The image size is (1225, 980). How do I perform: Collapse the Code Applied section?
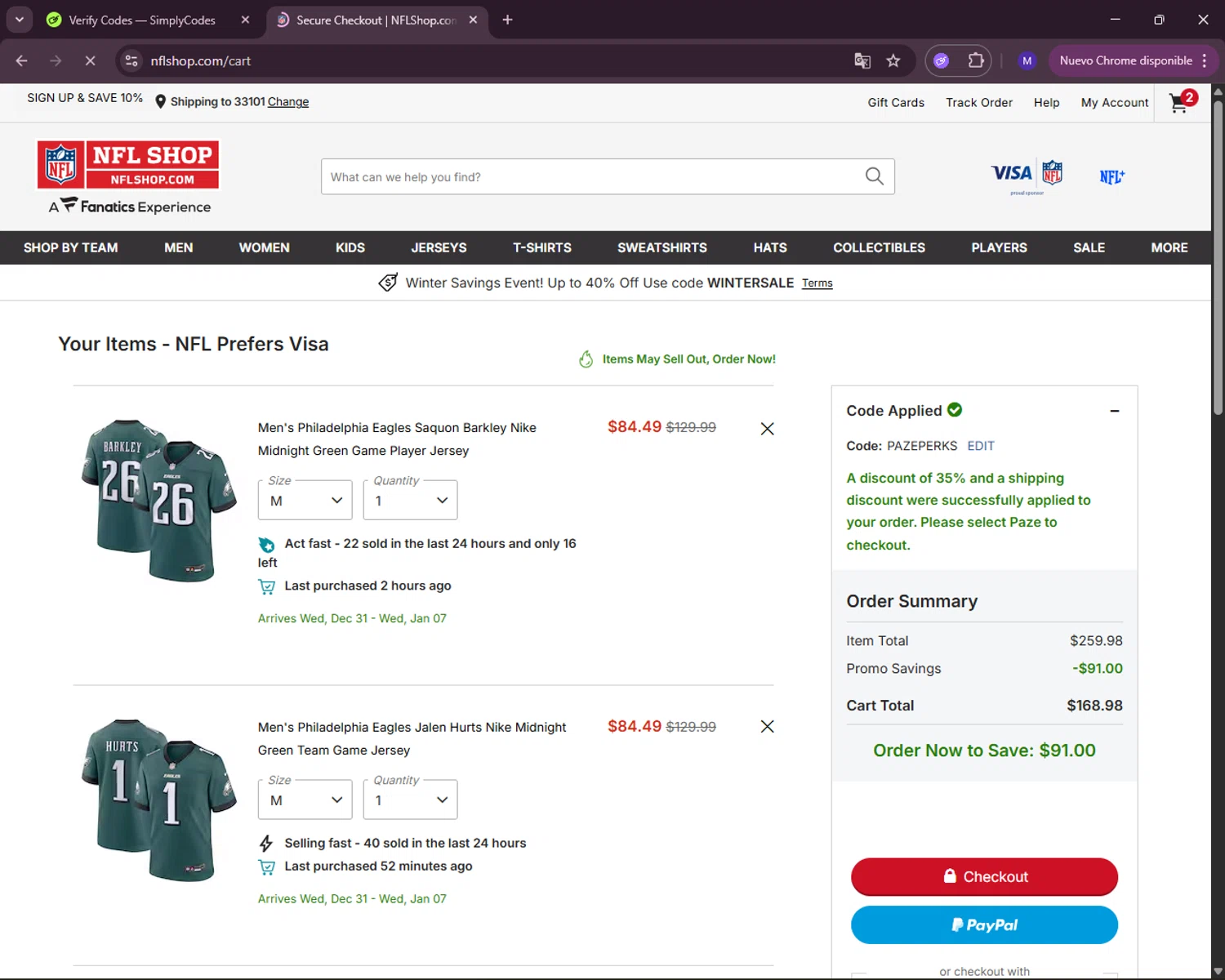[1115, 411]
